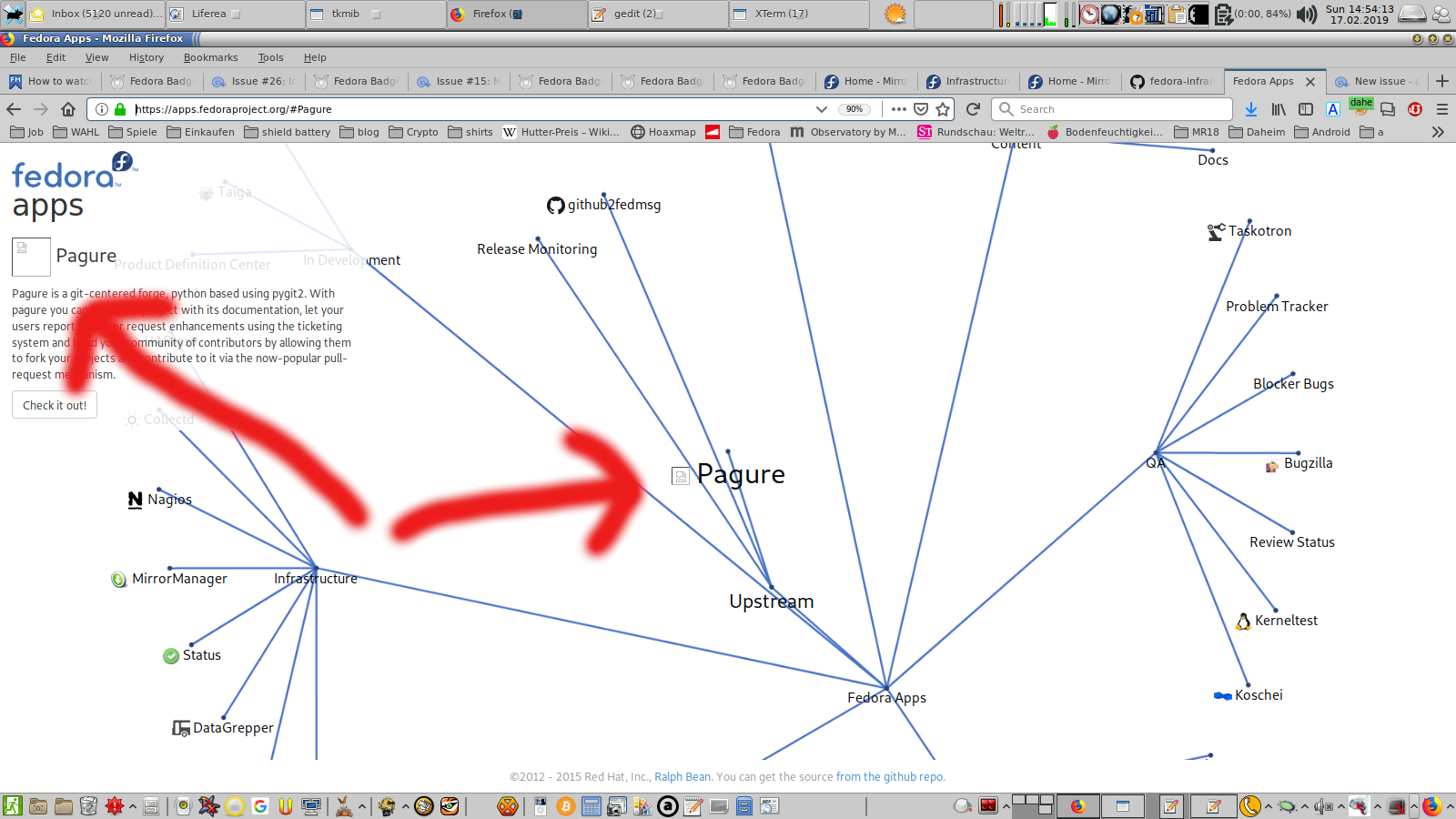The height and width of the screenshot is (819, 1456).
Task: Open the Firefox hamburger menu
Action: tap(1442, 109)
